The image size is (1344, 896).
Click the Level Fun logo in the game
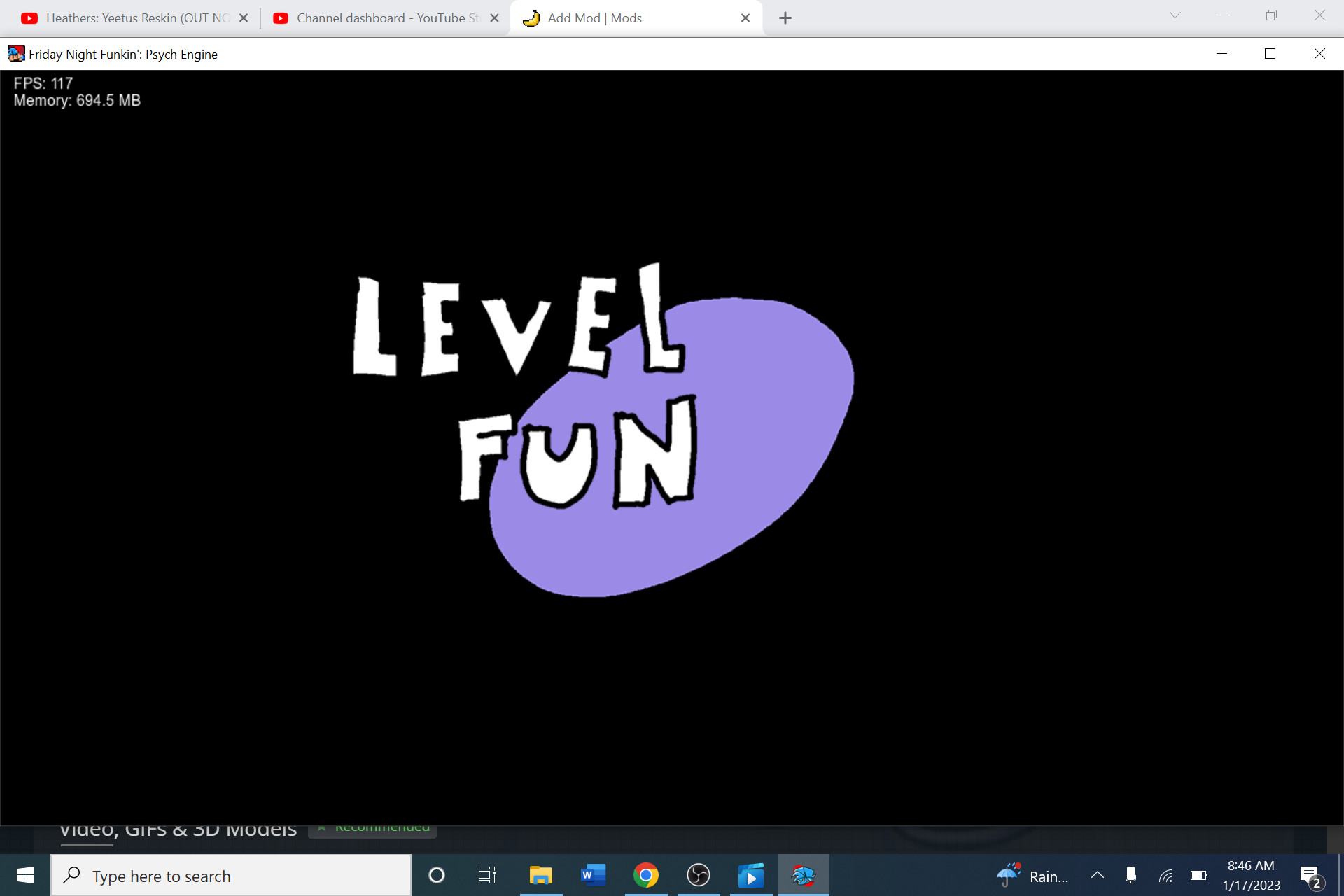tap(603, 430)
